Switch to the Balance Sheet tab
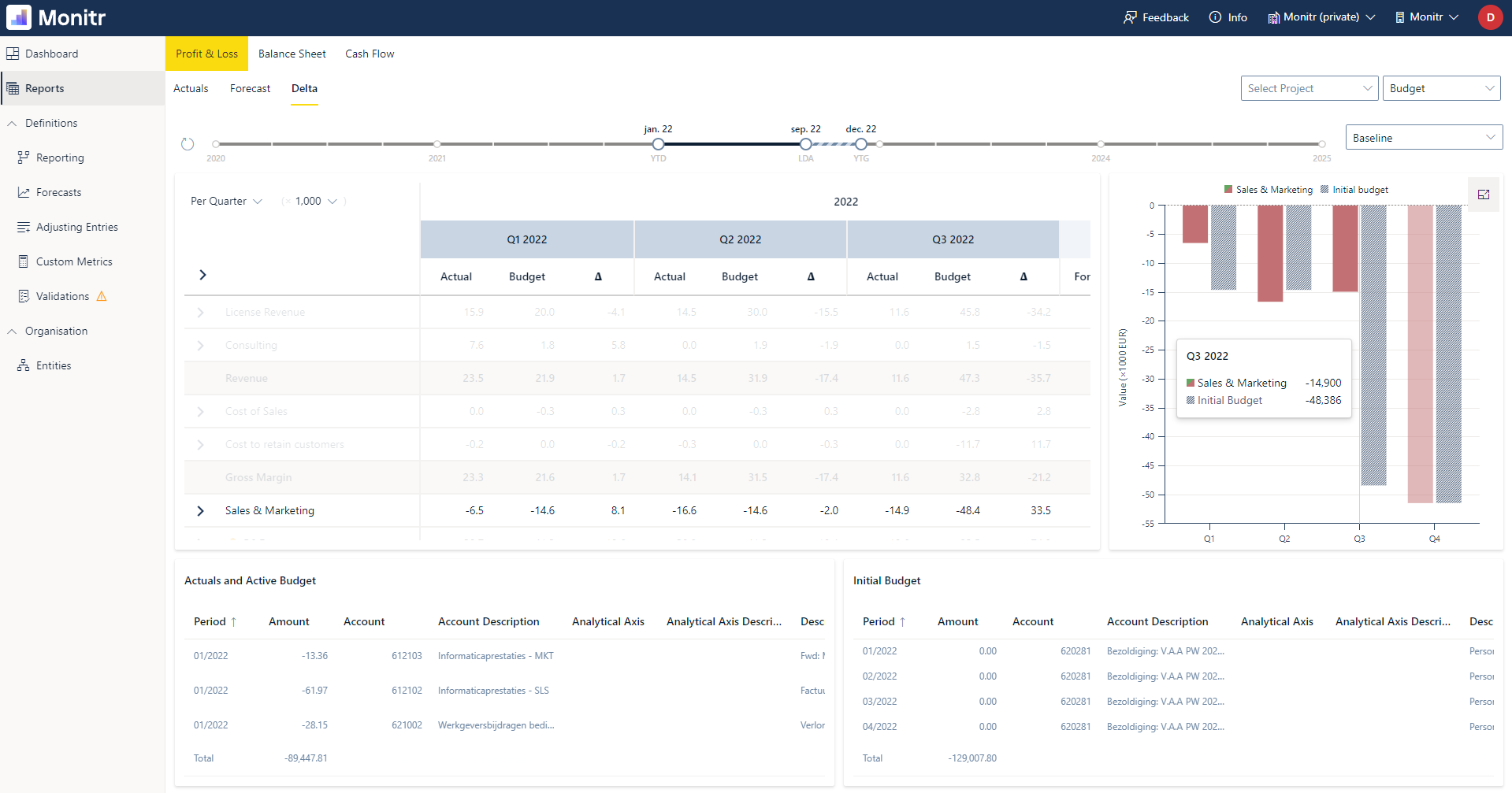The height and width of the screenshot is (793, 1512). pos(292,53)
